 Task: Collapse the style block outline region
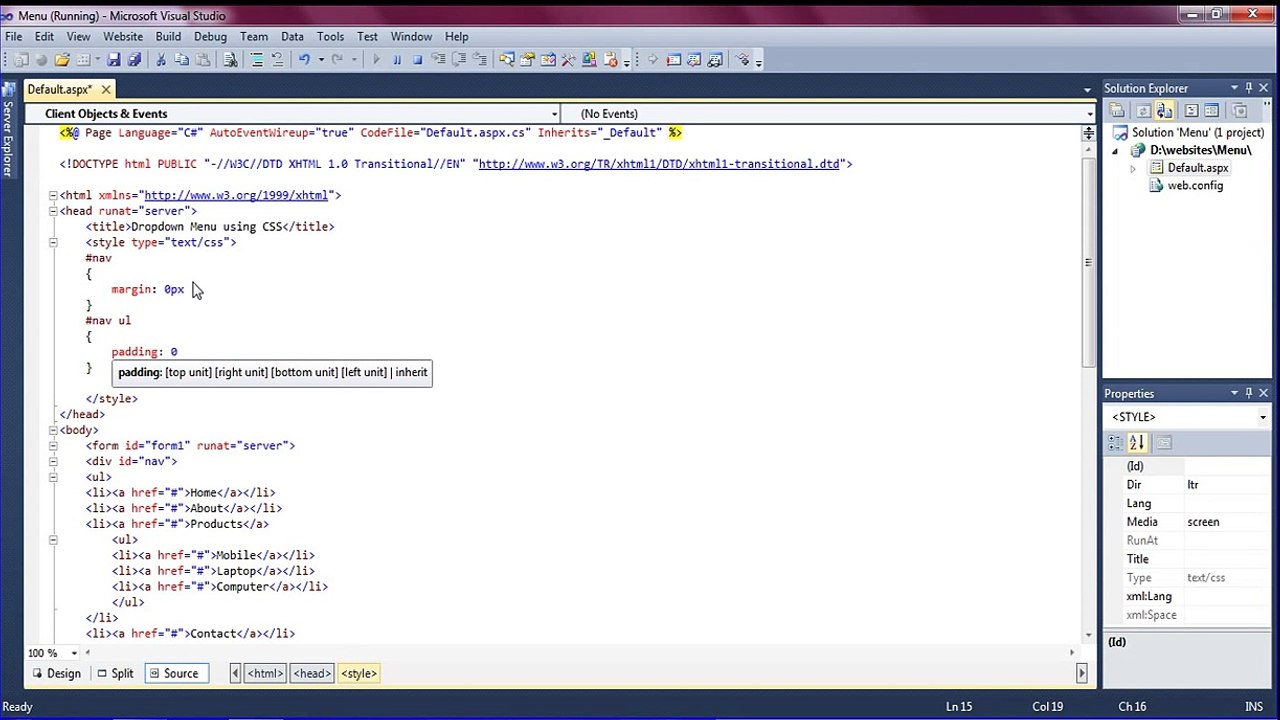53,242
